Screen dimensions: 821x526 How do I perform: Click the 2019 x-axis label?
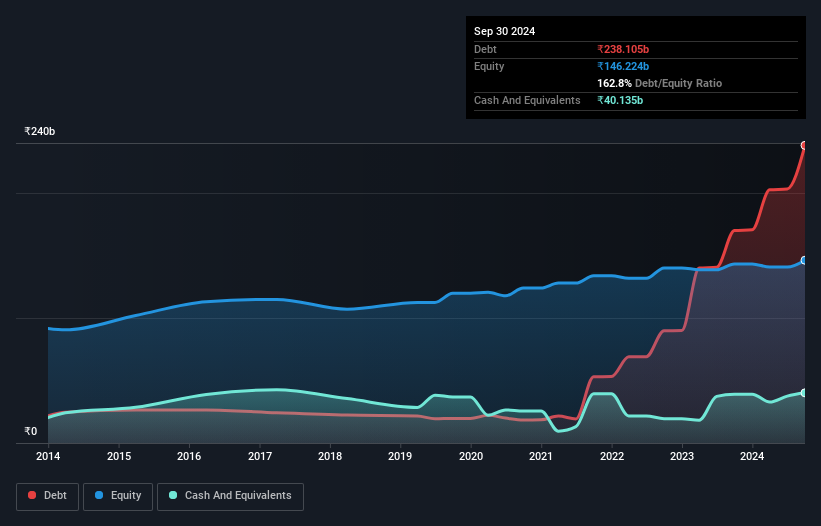(x=400, y=456)
